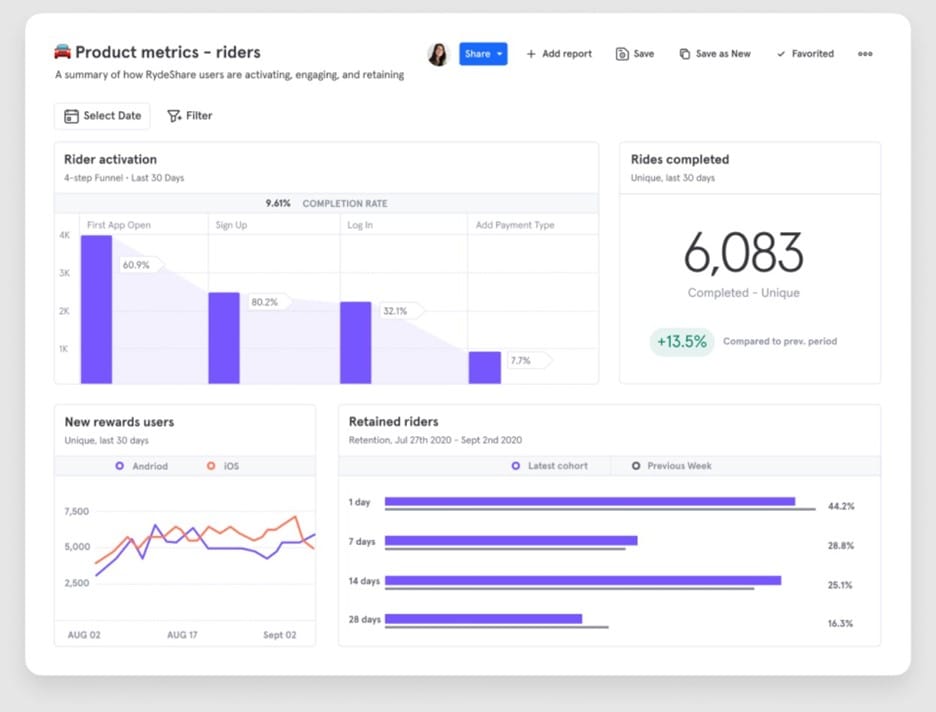This screenshot has width=936, height=712.
Task: Open the Rider activation report title
Action: tap(110, 159)
